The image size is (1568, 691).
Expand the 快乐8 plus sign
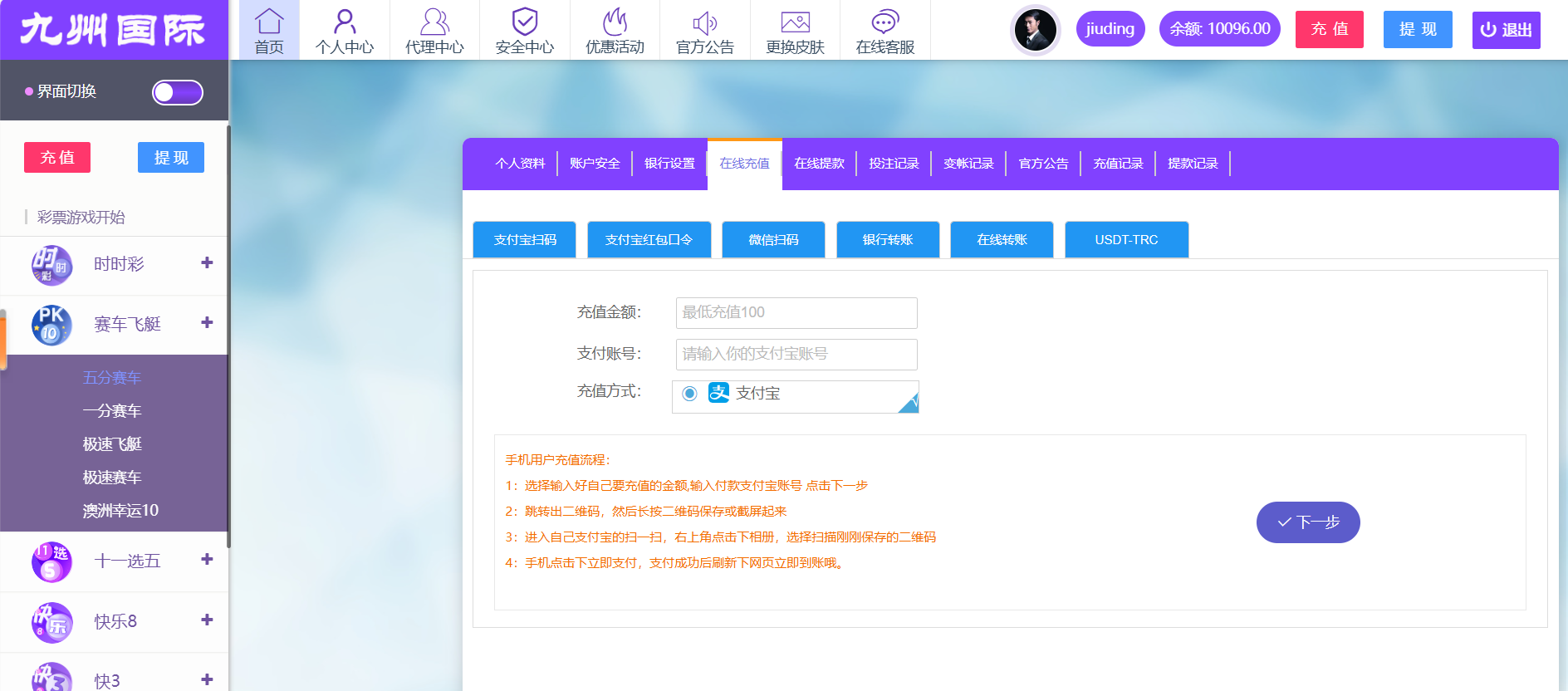pyautogui.click(x=207, y=620)
